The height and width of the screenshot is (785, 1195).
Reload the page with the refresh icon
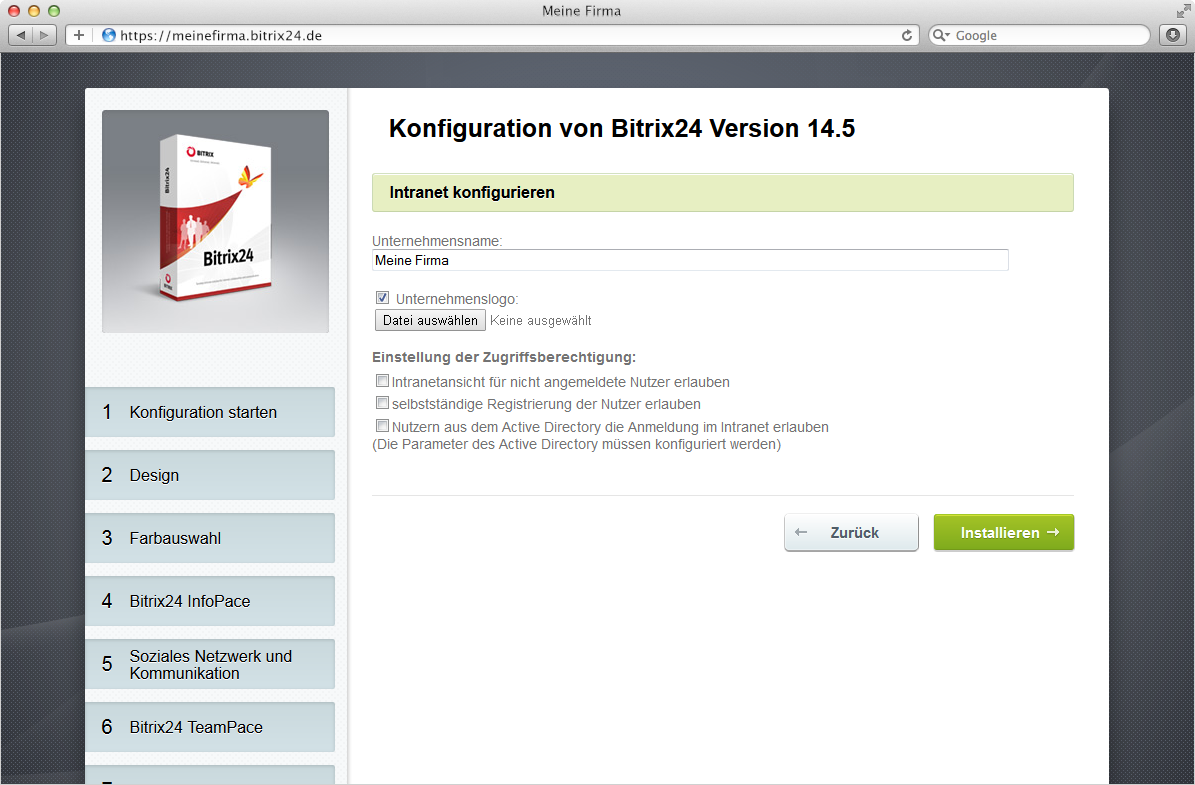pos(907,35)
